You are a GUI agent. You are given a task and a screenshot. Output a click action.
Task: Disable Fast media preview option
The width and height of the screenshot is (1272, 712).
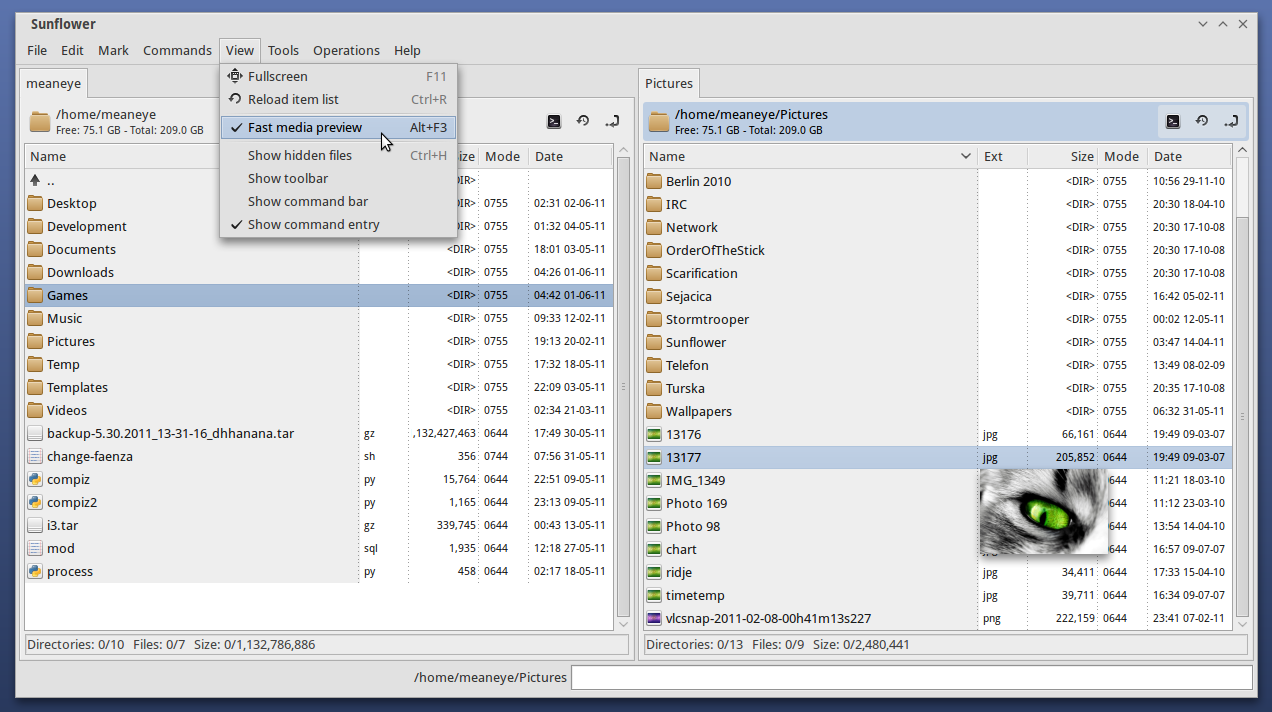click(305, 128)
